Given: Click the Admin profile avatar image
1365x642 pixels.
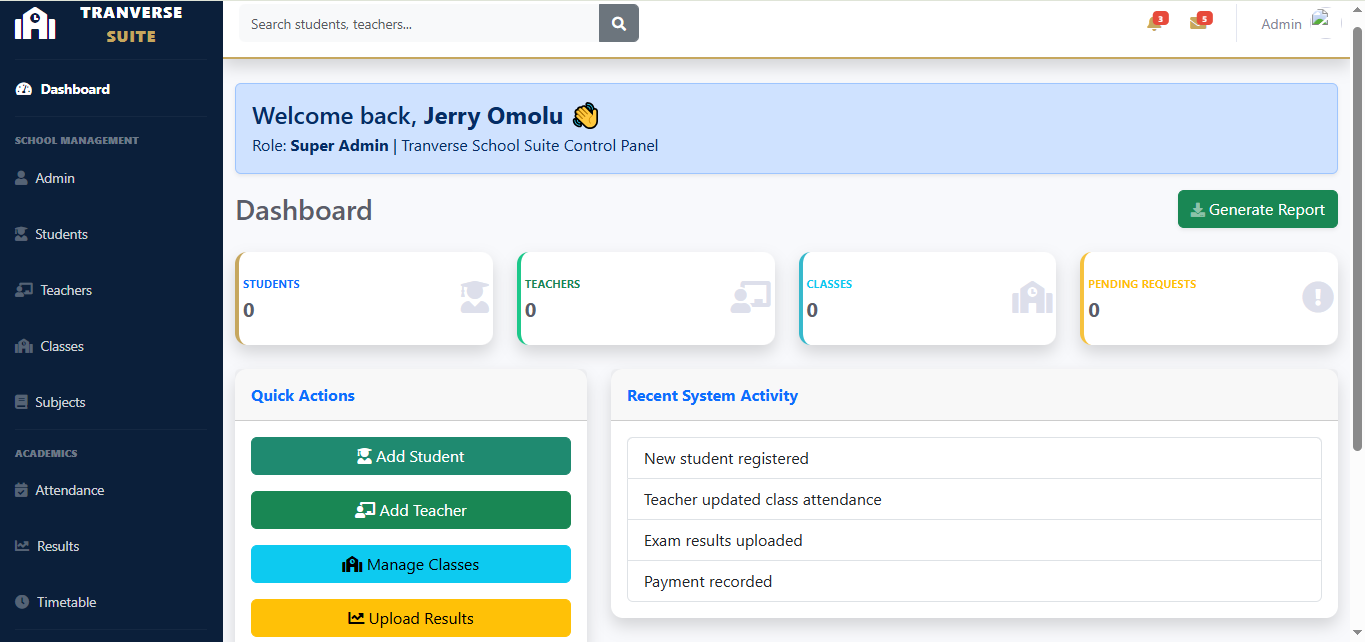Looking at the screenshot, I should tap(1324, 23).
